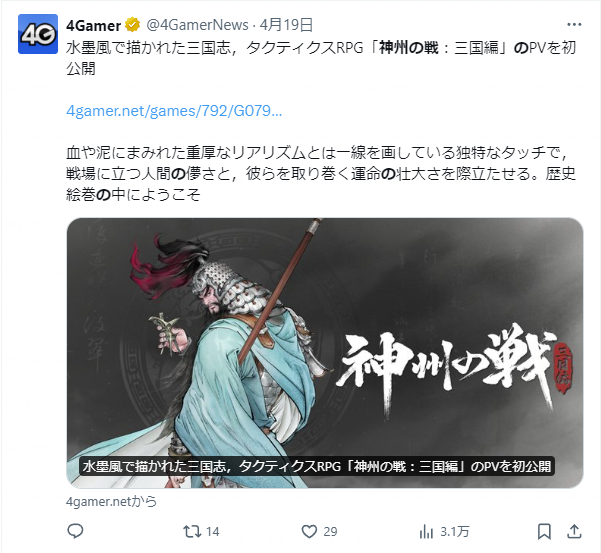
Task: Click the repost count 14
Action: (213, 532)
